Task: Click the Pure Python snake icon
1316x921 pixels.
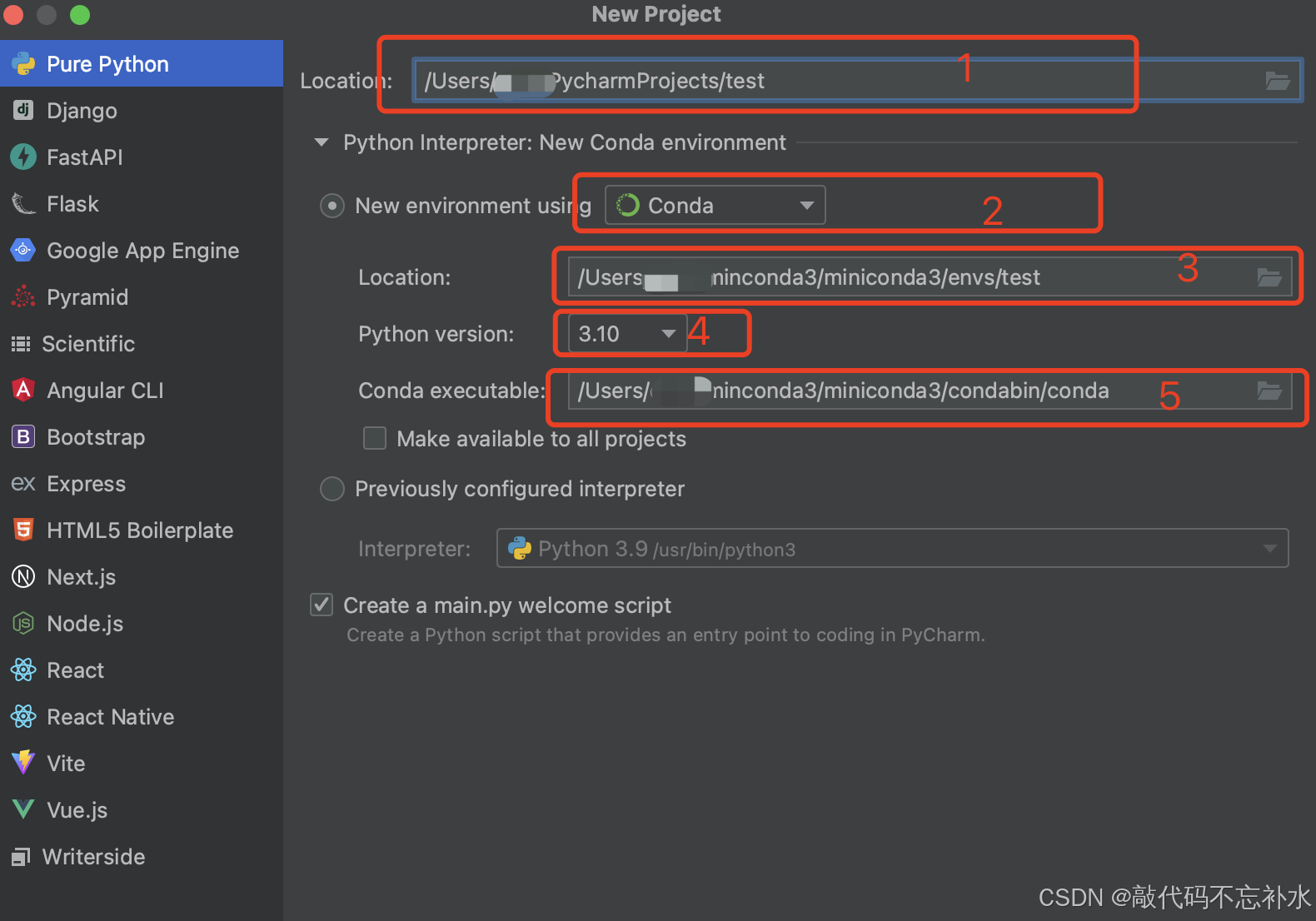Action: coord(23,64)
